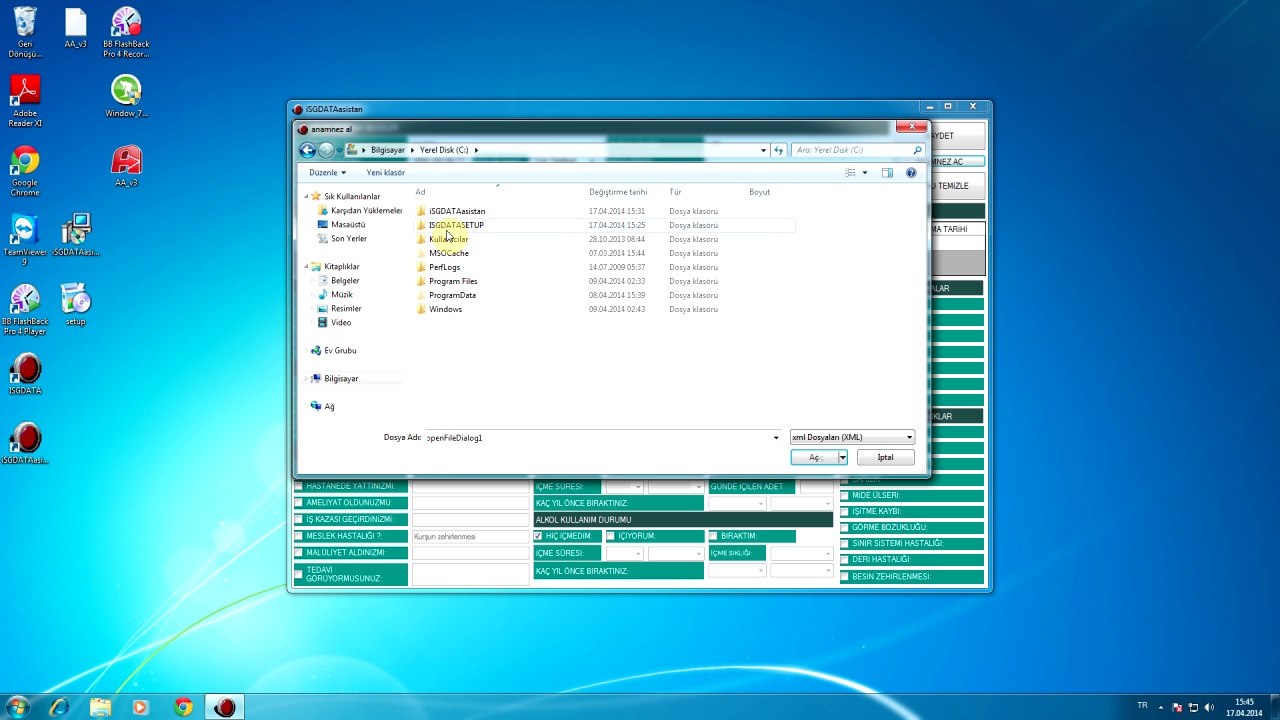Select Ağ in the navigation pane
This screenshot has height=720, width=1280.
coord(329,407)
